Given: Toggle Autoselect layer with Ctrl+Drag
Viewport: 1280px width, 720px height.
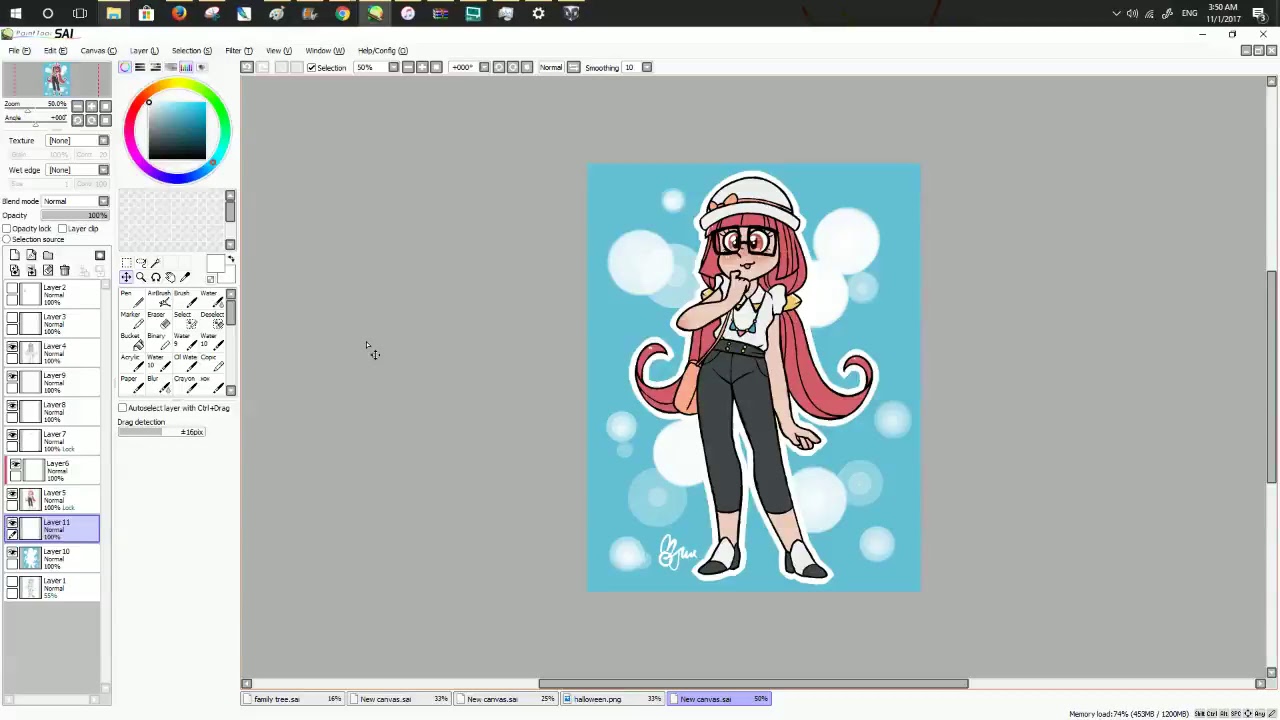Looking at the screenshot, I should tap(123, 408).
